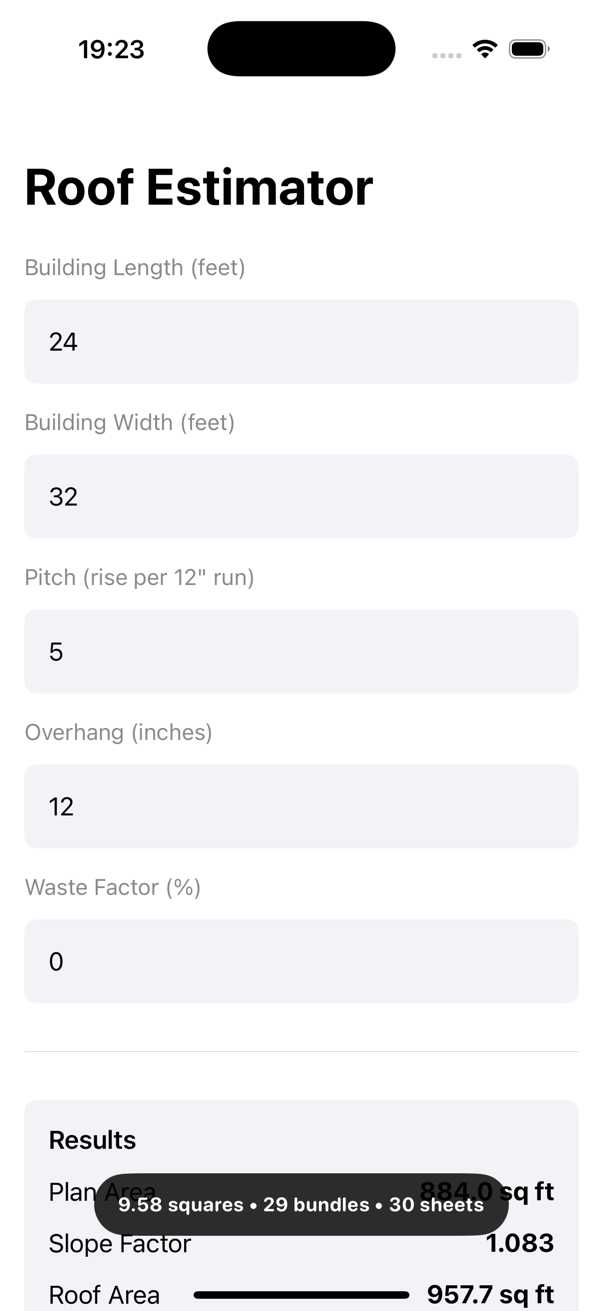
Task: Tap the toast showing 9.58 squares
Action: (x=300, y=1205)
